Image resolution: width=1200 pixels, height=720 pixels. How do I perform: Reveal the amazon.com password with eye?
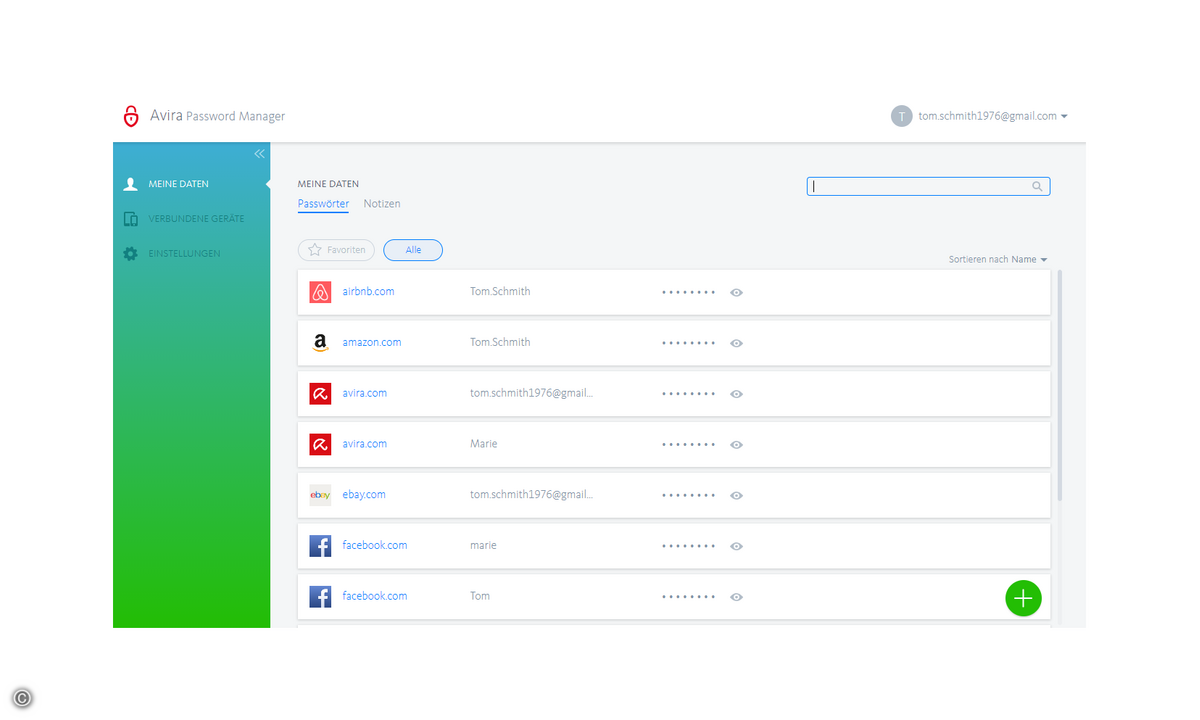click(x=736, y=343)
